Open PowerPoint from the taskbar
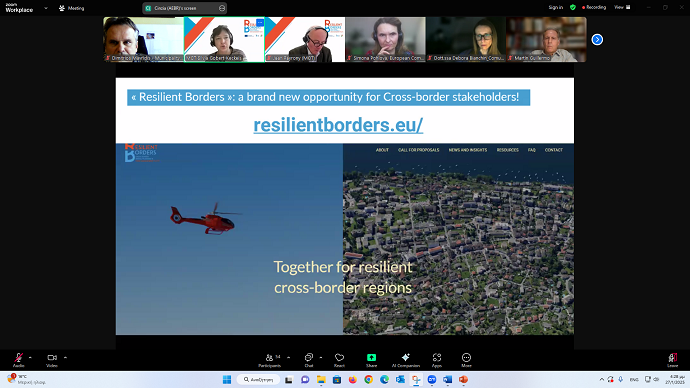690x388 pixels. tap(463, 380)
